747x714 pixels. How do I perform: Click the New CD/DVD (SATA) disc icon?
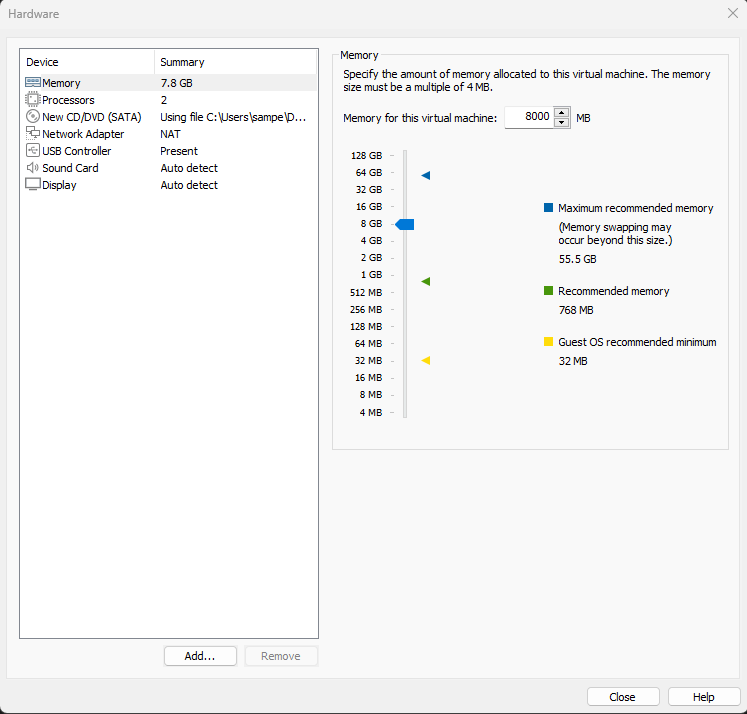[32, 117]
